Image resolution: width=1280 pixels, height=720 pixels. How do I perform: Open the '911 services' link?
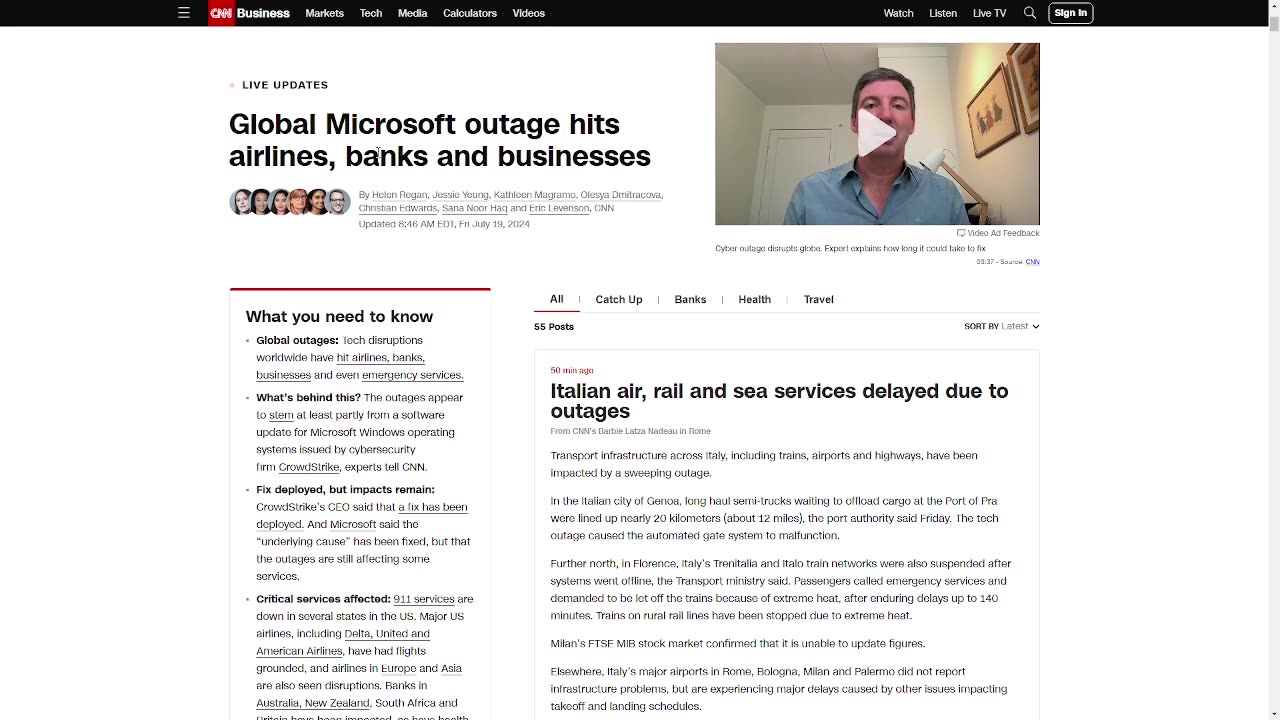click(424, 599)
